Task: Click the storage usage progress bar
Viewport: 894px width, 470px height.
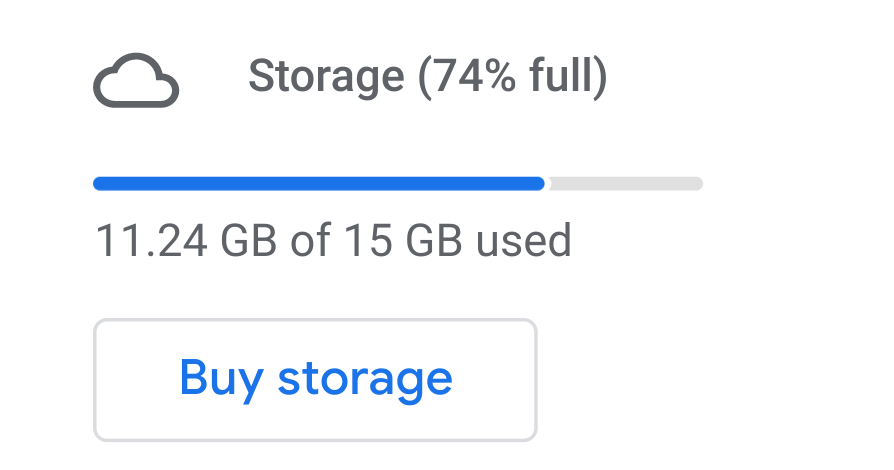Action: click(398, 184)
